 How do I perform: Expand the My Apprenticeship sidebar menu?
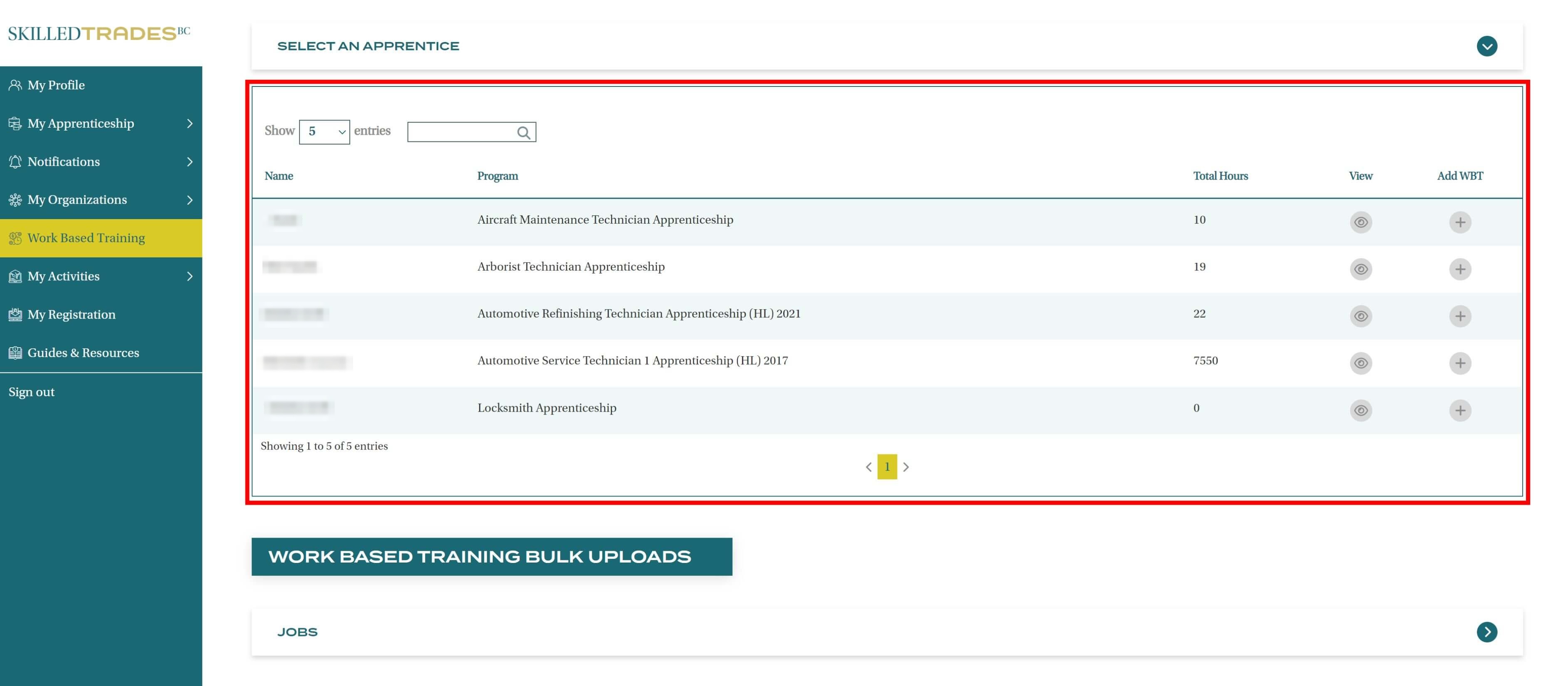point(100,123)
